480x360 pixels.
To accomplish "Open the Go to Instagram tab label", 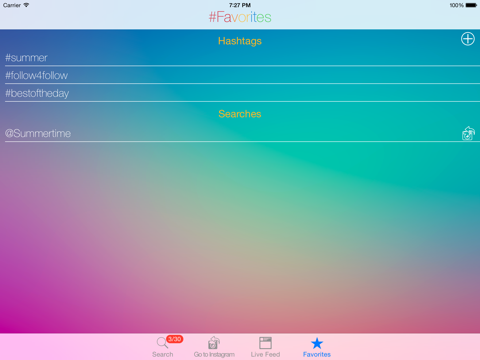I will (x=214, y=354).
